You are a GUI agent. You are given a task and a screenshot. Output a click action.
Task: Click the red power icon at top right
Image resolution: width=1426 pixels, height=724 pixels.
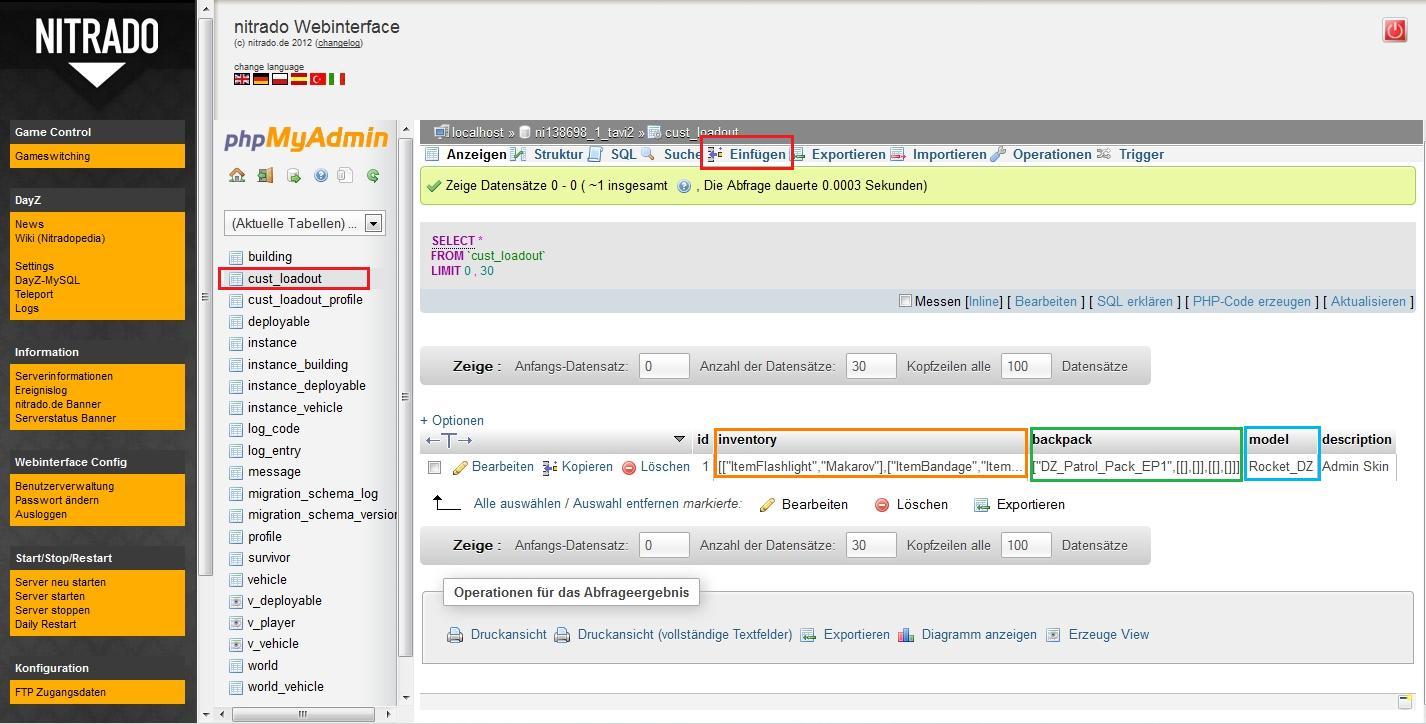pos(1394,30)
